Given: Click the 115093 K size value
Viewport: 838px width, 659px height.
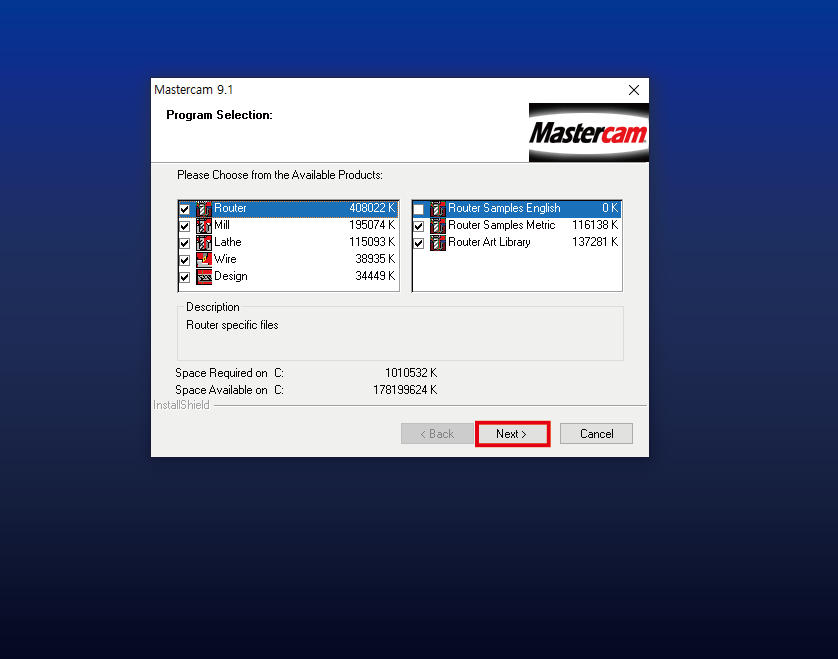Looking at the screenshot, I should [x=372, y=242].
